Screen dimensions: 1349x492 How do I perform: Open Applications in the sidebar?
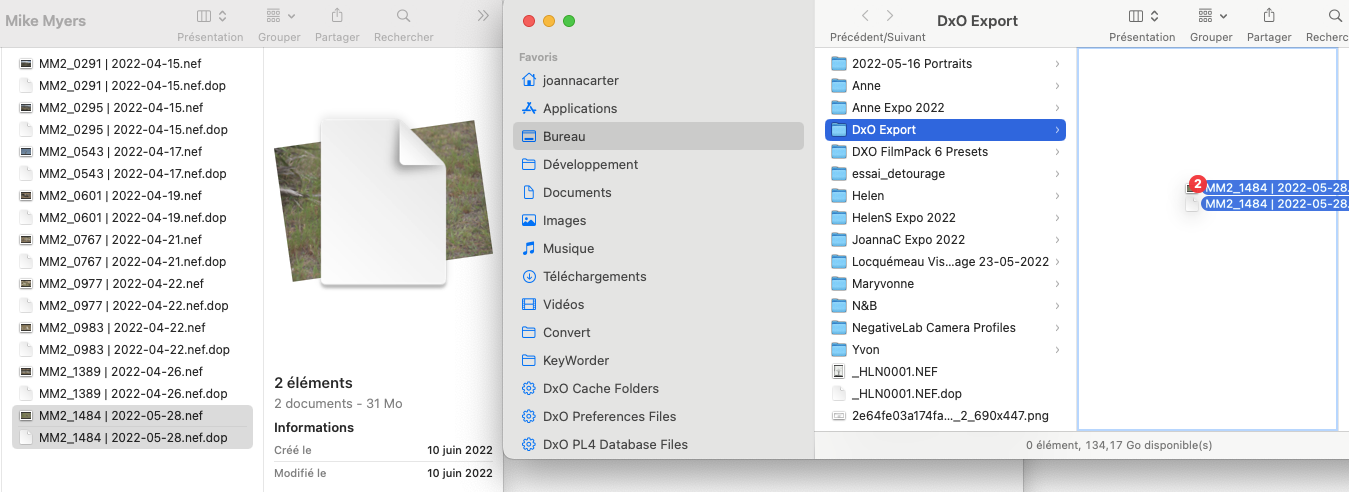[x=579, y=108]
